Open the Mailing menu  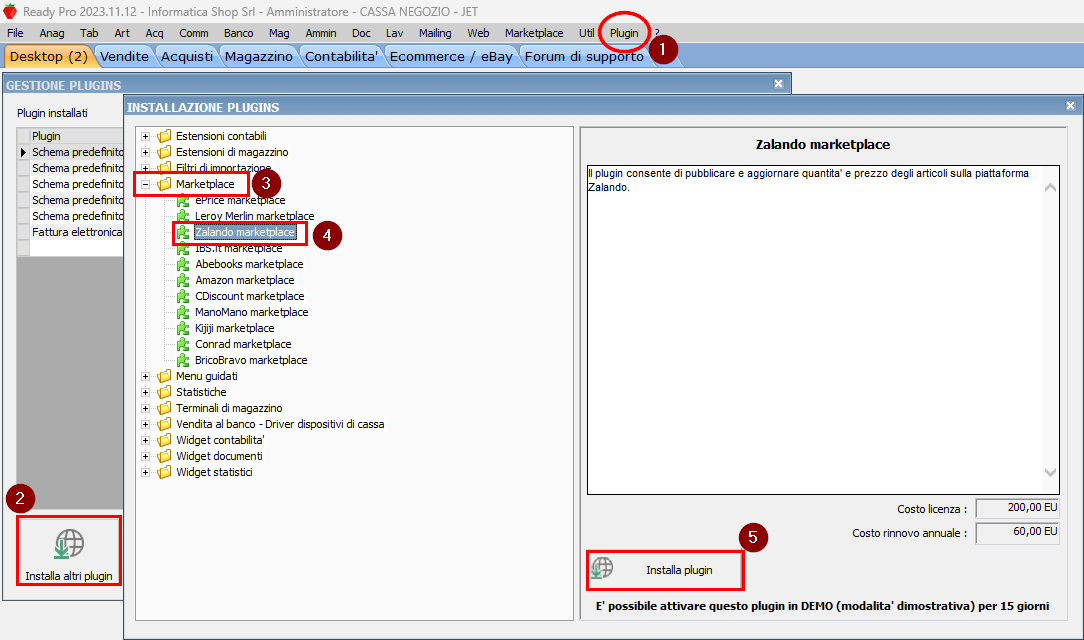435,33
